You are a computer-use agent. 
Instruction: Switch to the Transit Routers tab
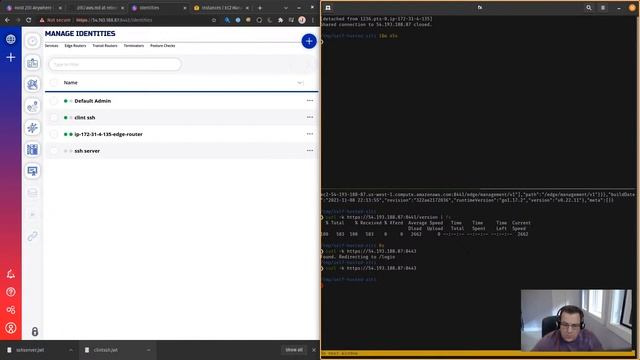click(104, 46)
